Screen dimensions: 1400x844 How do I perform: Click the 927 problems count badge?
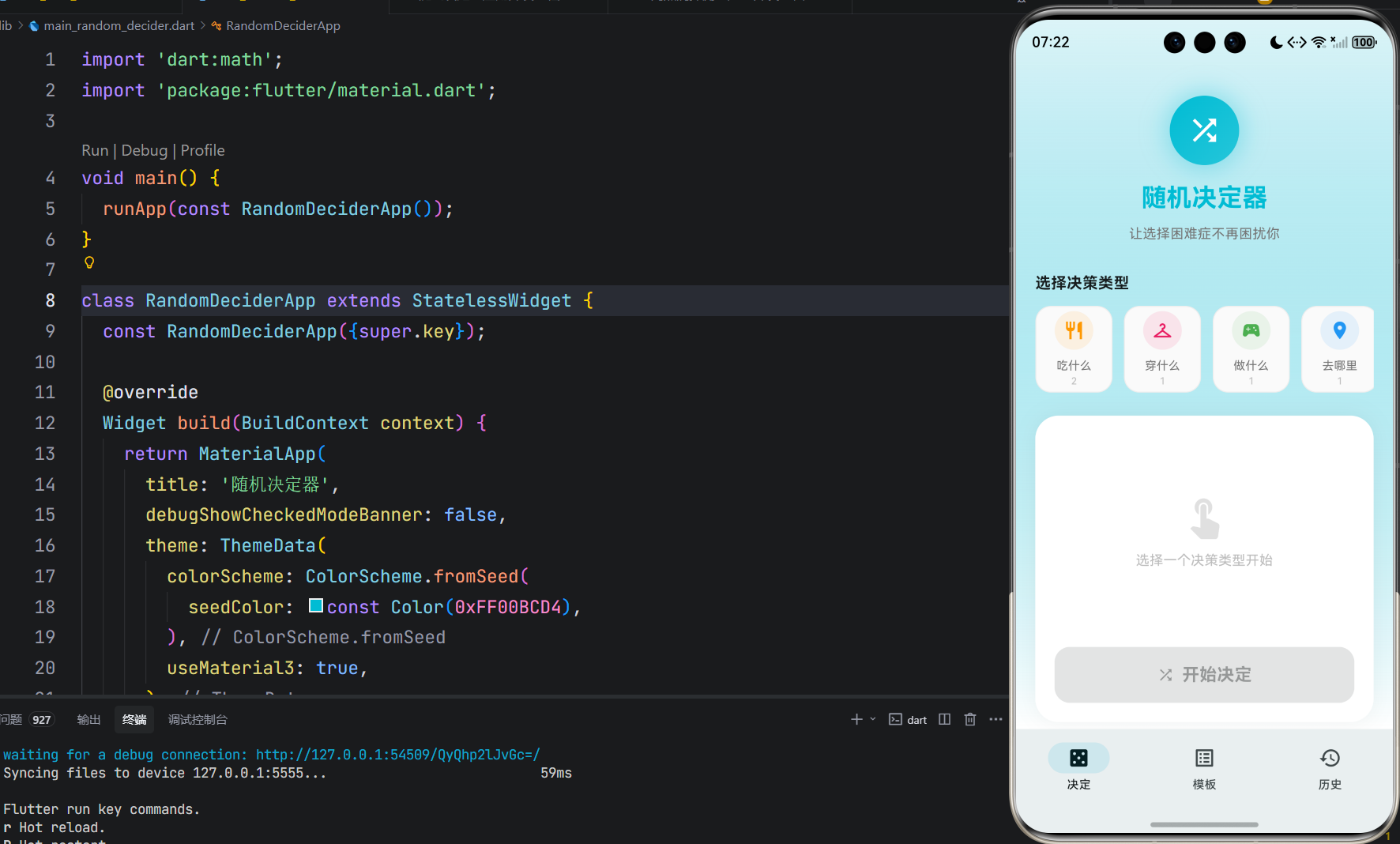[x=42, y=720]
